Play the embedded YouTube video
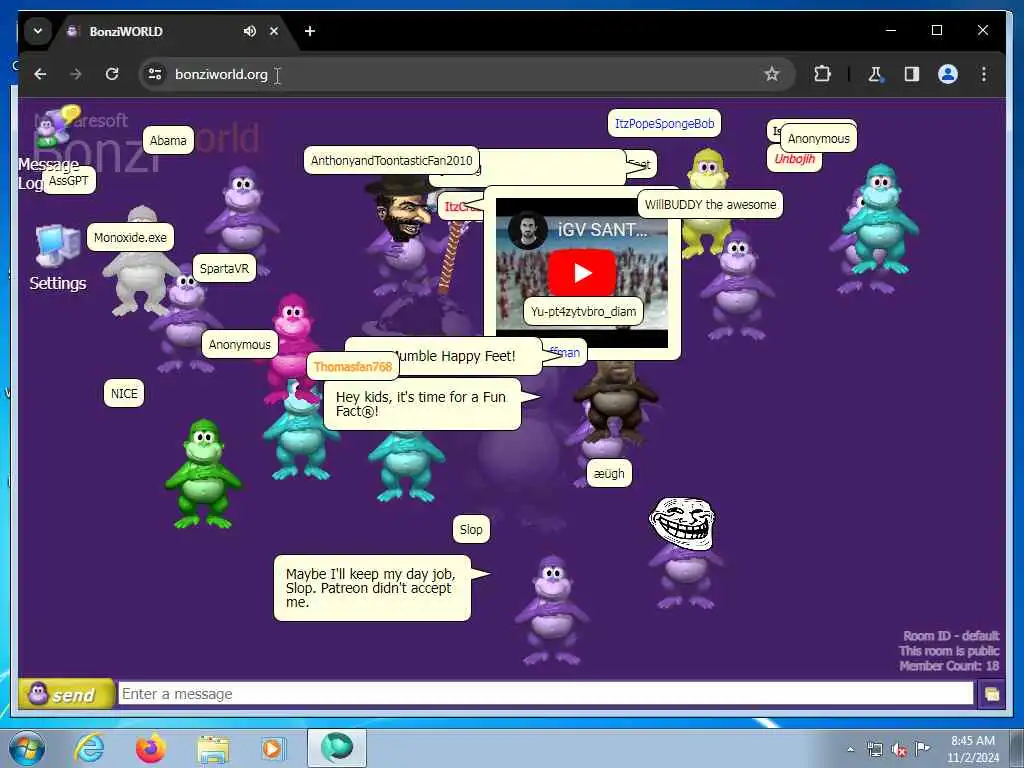Image resolution: width=1024 pixels, height=768 pixels. click(582, 273)
